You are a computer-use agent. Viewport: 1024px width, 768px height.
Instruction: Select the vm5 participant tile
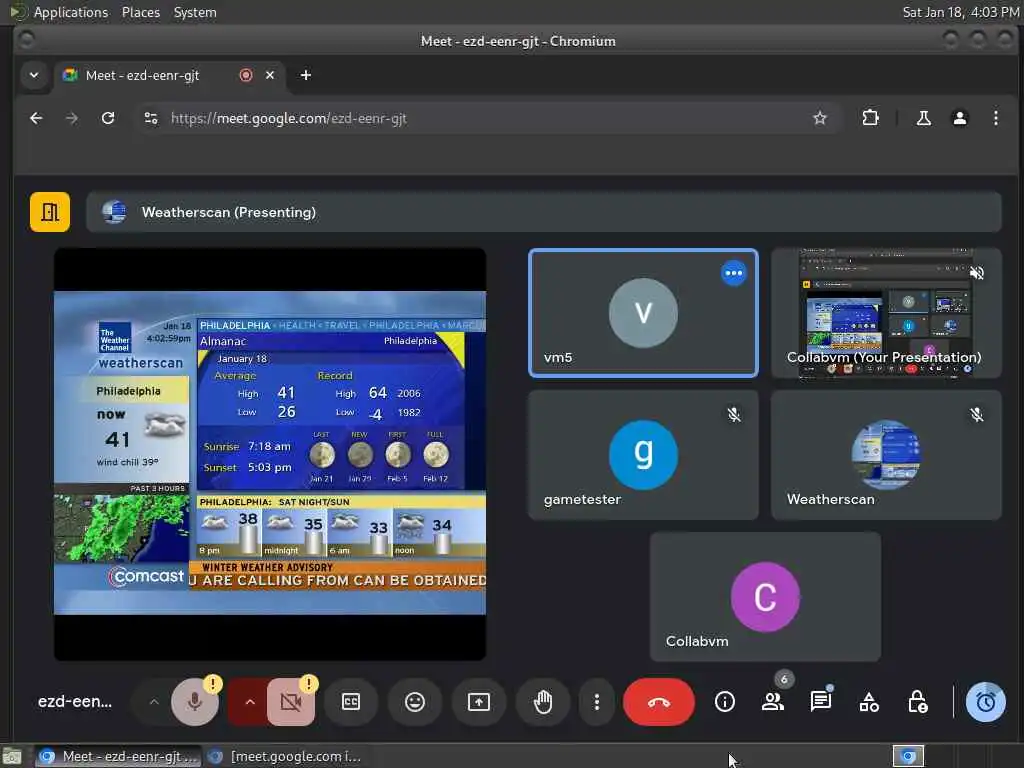click(643, 313)
